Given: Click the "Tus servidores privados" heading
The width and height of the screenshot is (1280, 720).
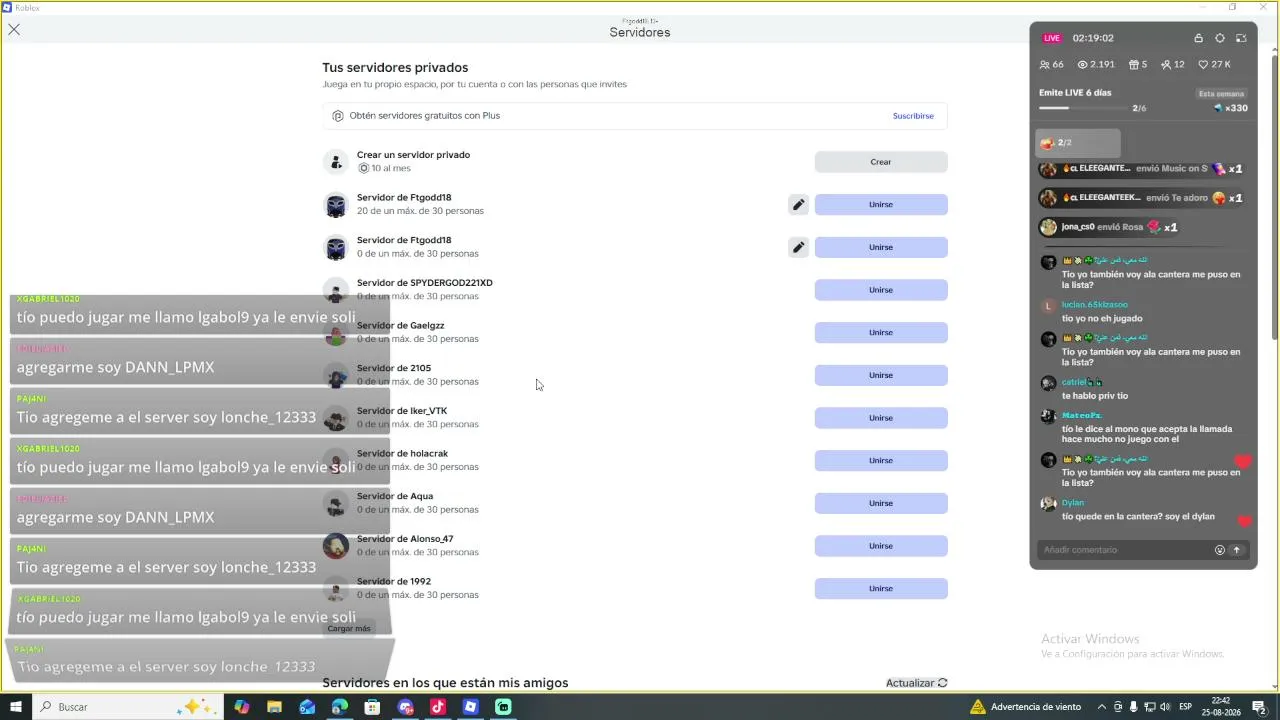Looking at the screenshot, I should tap(395, 68).
